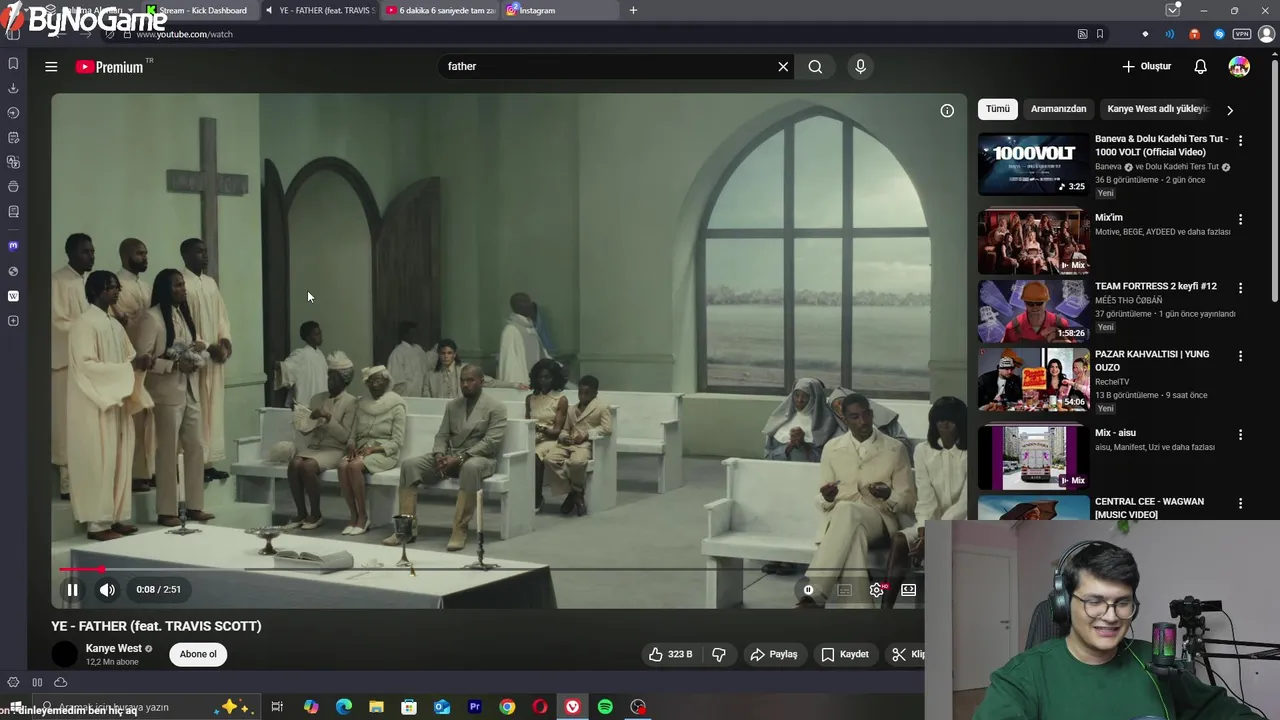Dislike the video
Screen dimensions: 1280x720
point(718,654)
